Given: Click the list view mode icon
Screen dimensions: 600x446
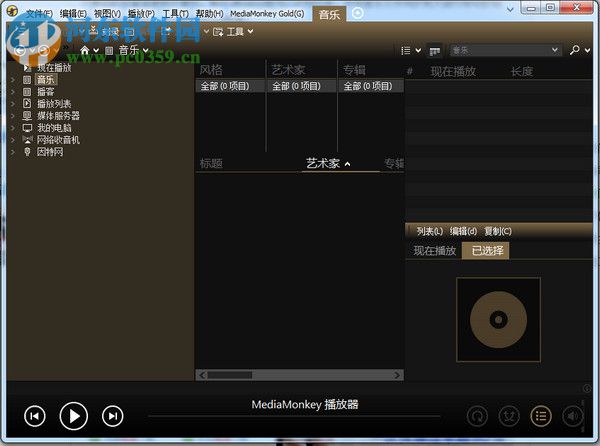Looking at the screenshot, I should point(406,50).
